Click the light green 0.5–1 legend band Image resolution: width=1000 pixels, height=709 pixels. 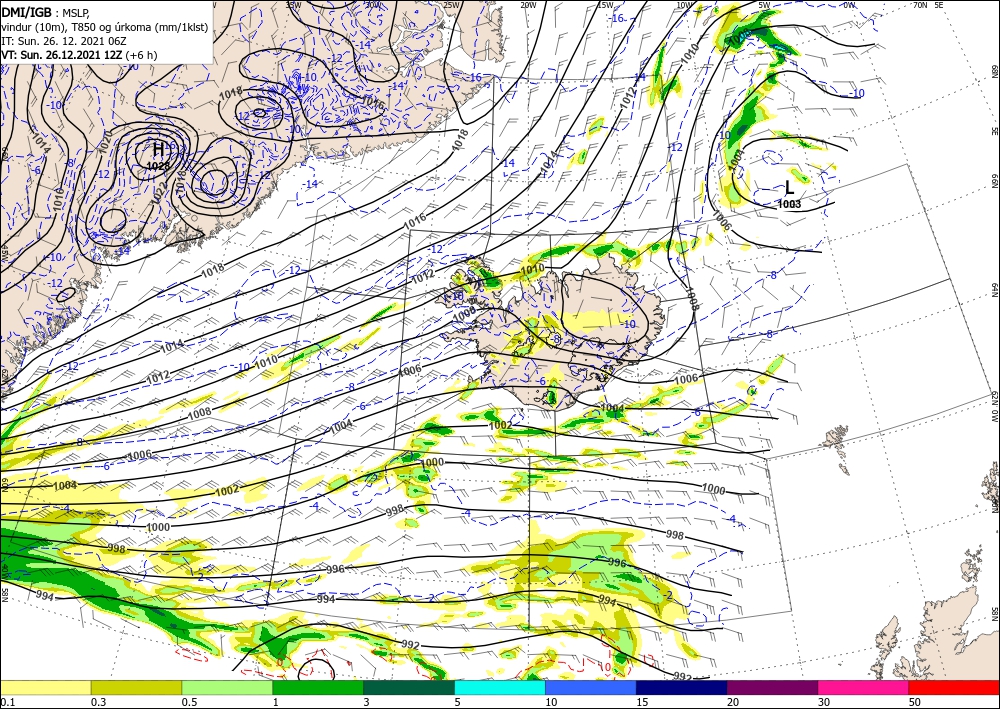(227, 687)
